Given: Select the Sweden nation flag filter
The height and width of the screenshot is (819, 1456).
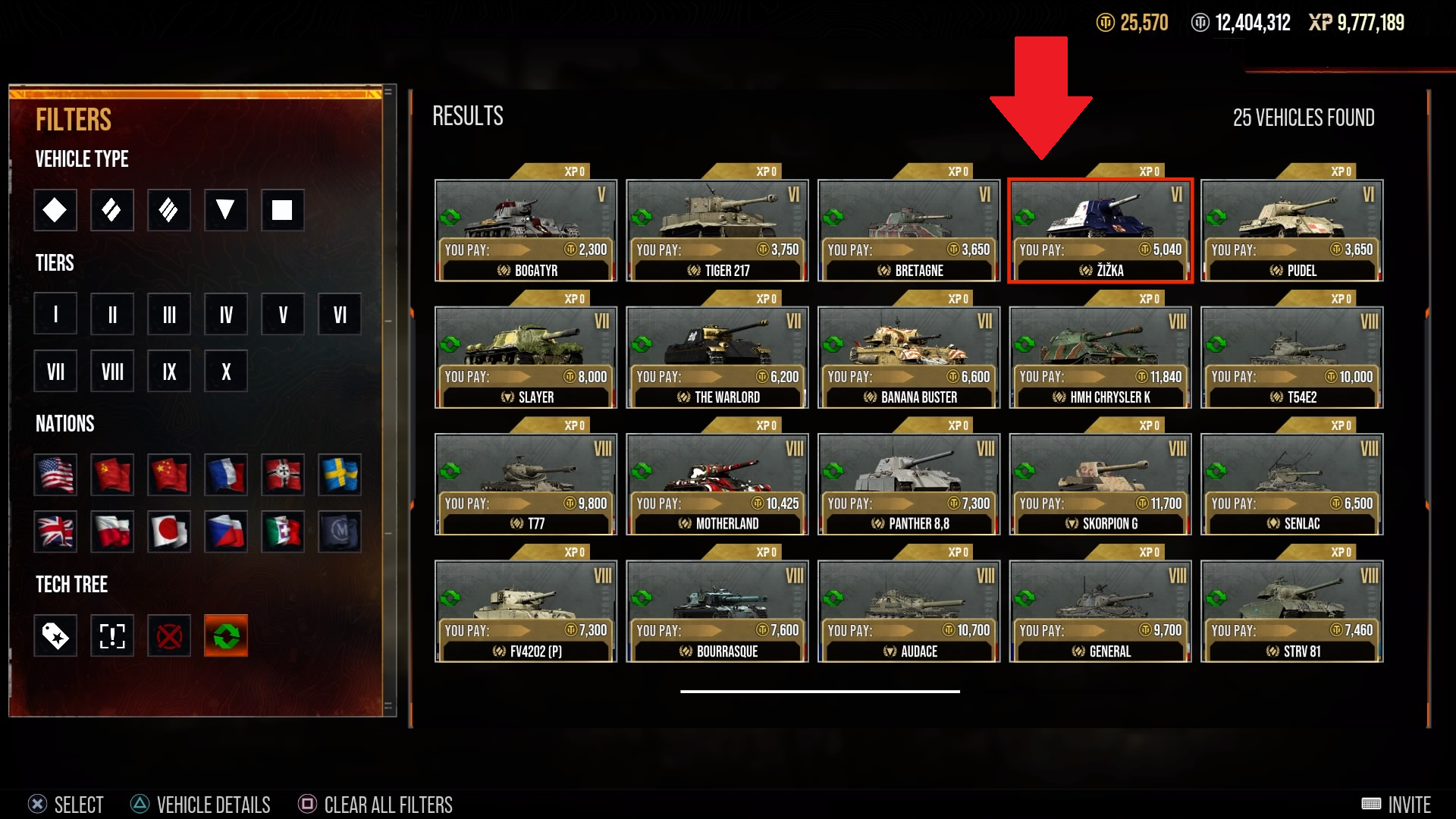Looking at the screenshot, I should [x=340, y=475].
